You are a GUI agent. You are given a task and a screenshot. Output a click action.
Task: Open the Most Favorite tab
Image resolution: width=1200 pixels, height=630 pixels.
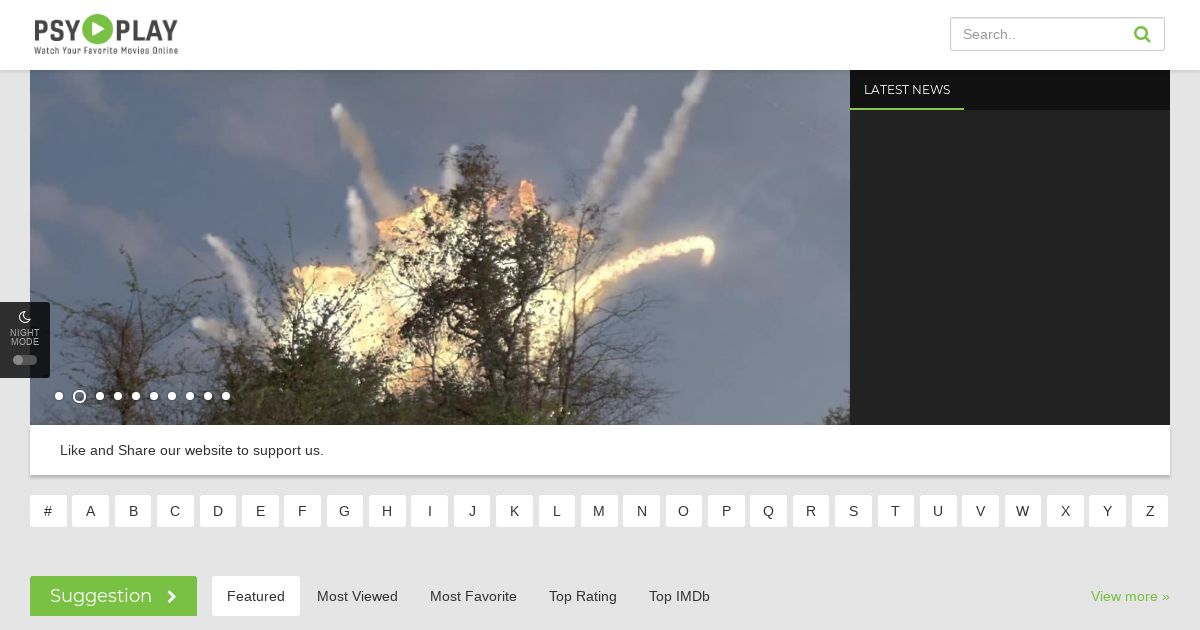pos(473,596)
